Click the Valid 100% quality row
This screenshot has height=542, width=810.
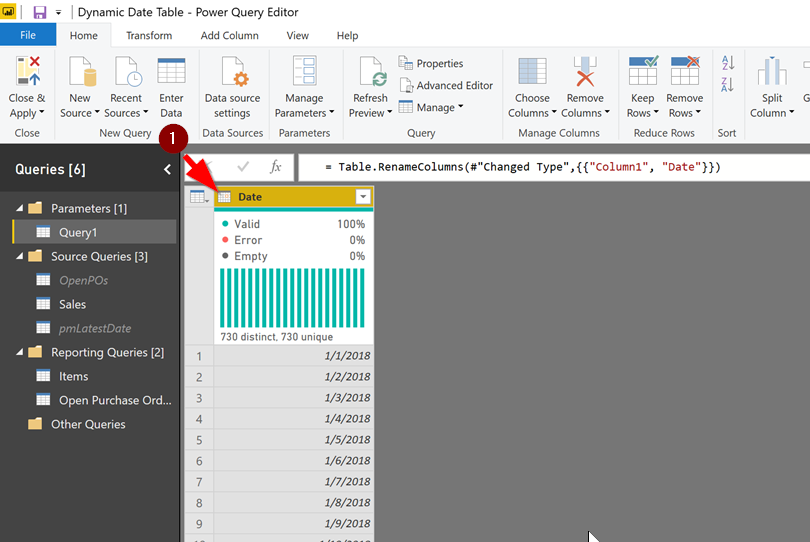pos(293,224)
